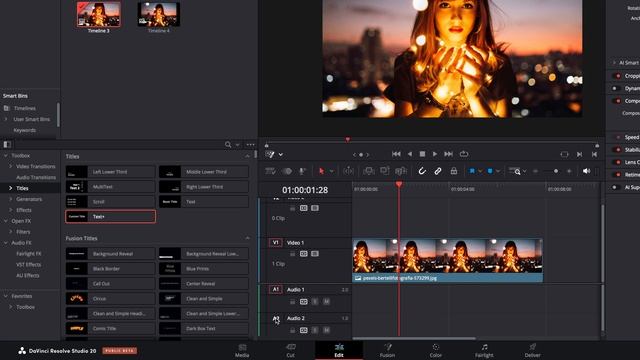The width and height of the screenshot is (640, 360).
Task: Click the voiceover microphone icon
Action: point(302,171)
